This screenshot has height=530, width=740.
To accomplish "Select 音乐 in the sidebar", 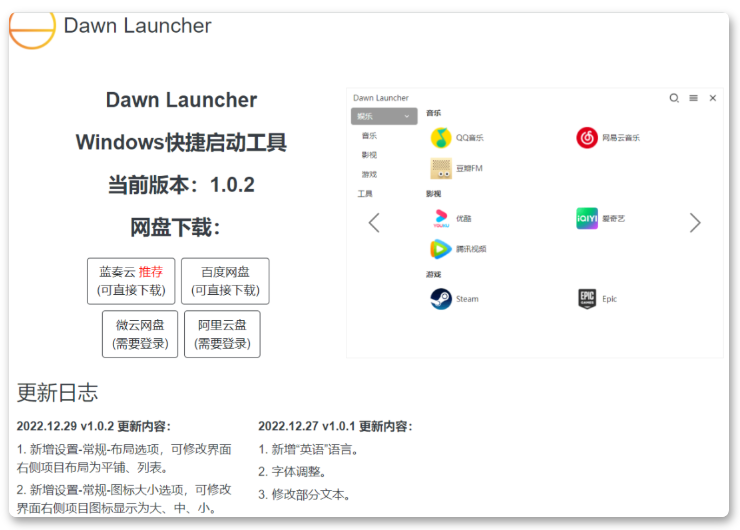I will (369, 135).
